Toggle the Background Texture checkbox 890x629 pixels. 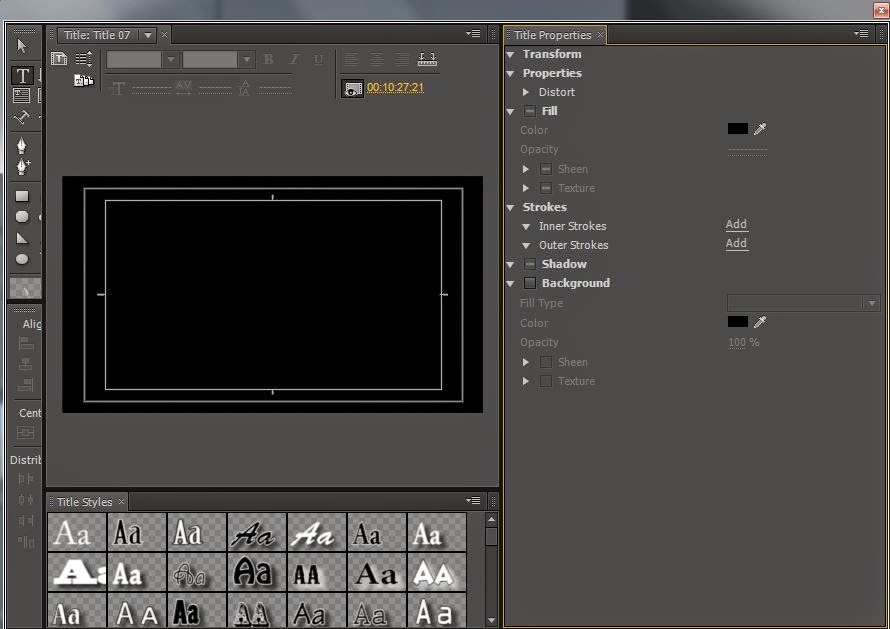pos(545,381)
